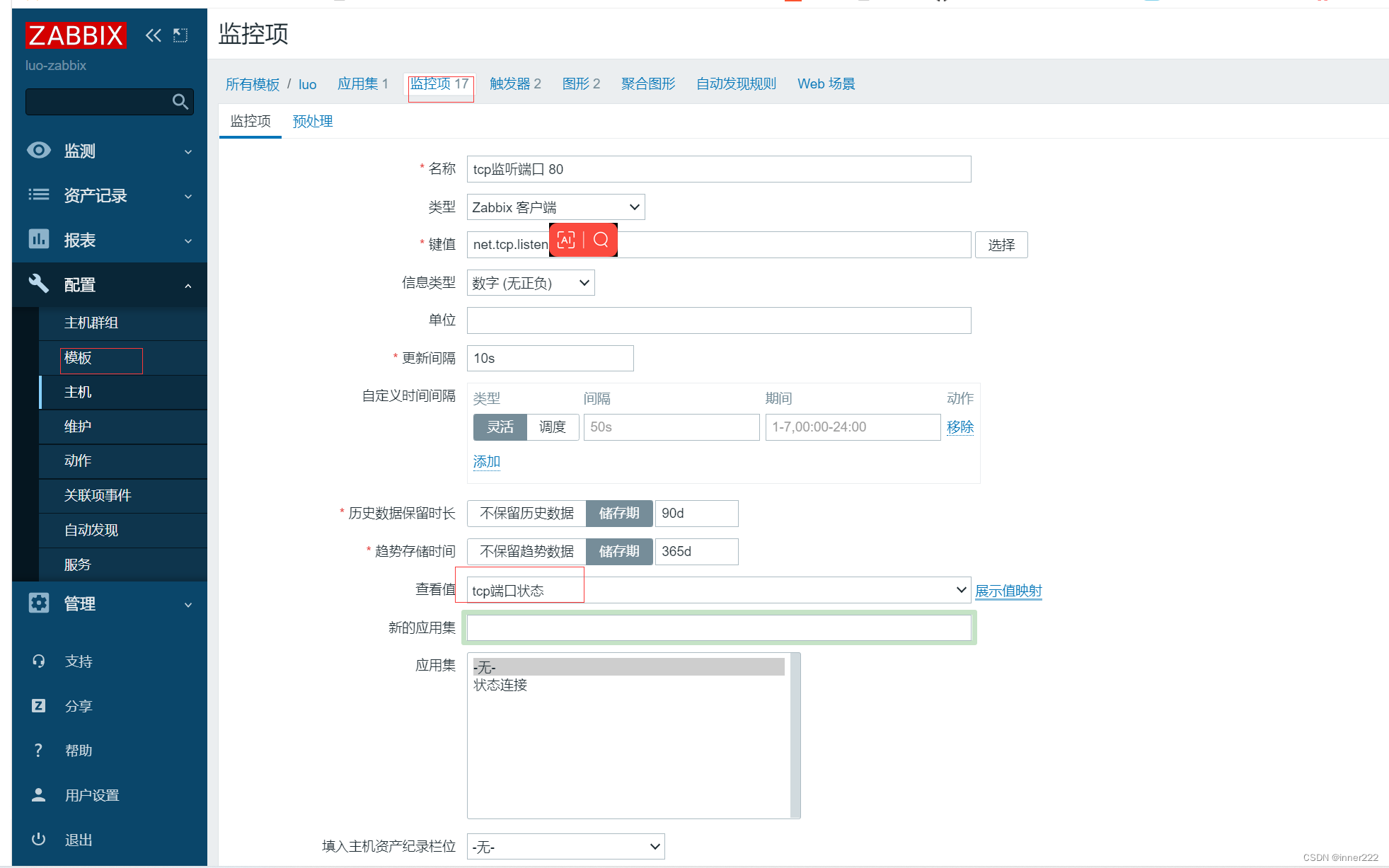Choose trends 储存期 option

coord(619,552)
